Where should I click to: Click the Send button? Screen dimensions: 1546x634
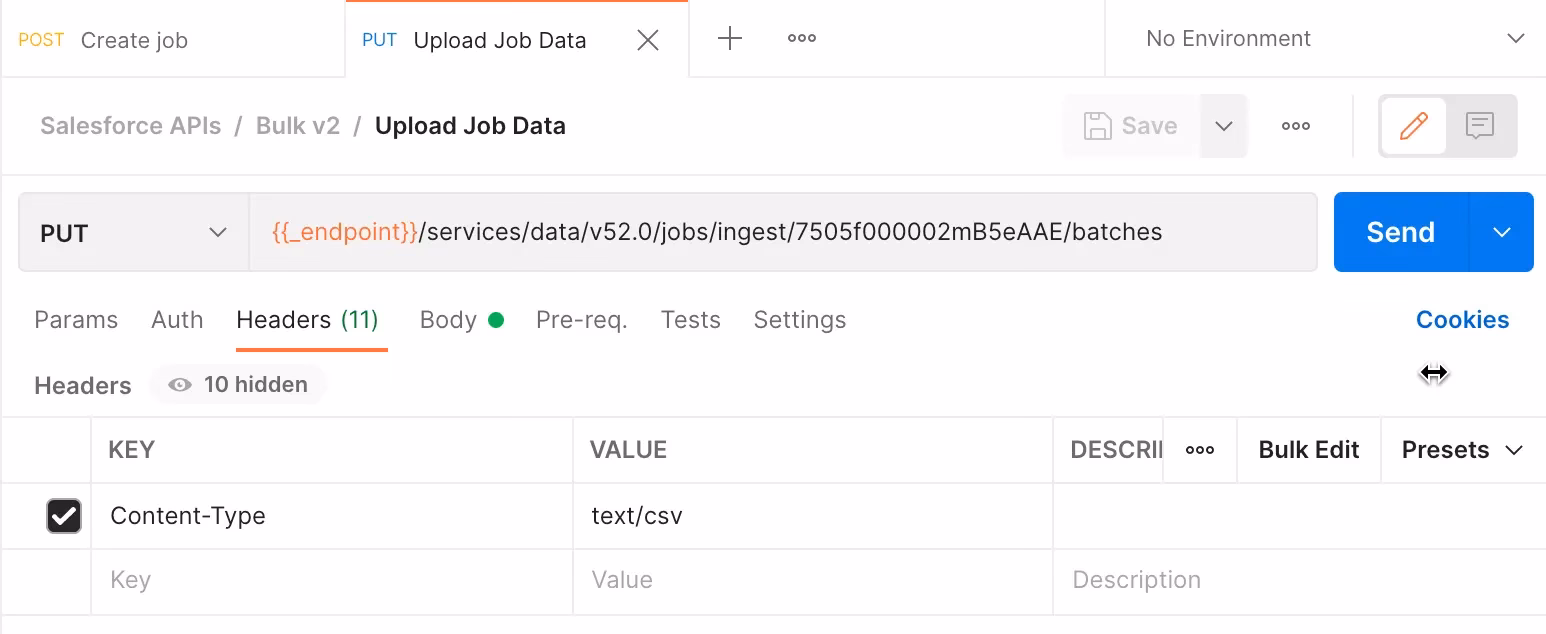[1399, 231]
